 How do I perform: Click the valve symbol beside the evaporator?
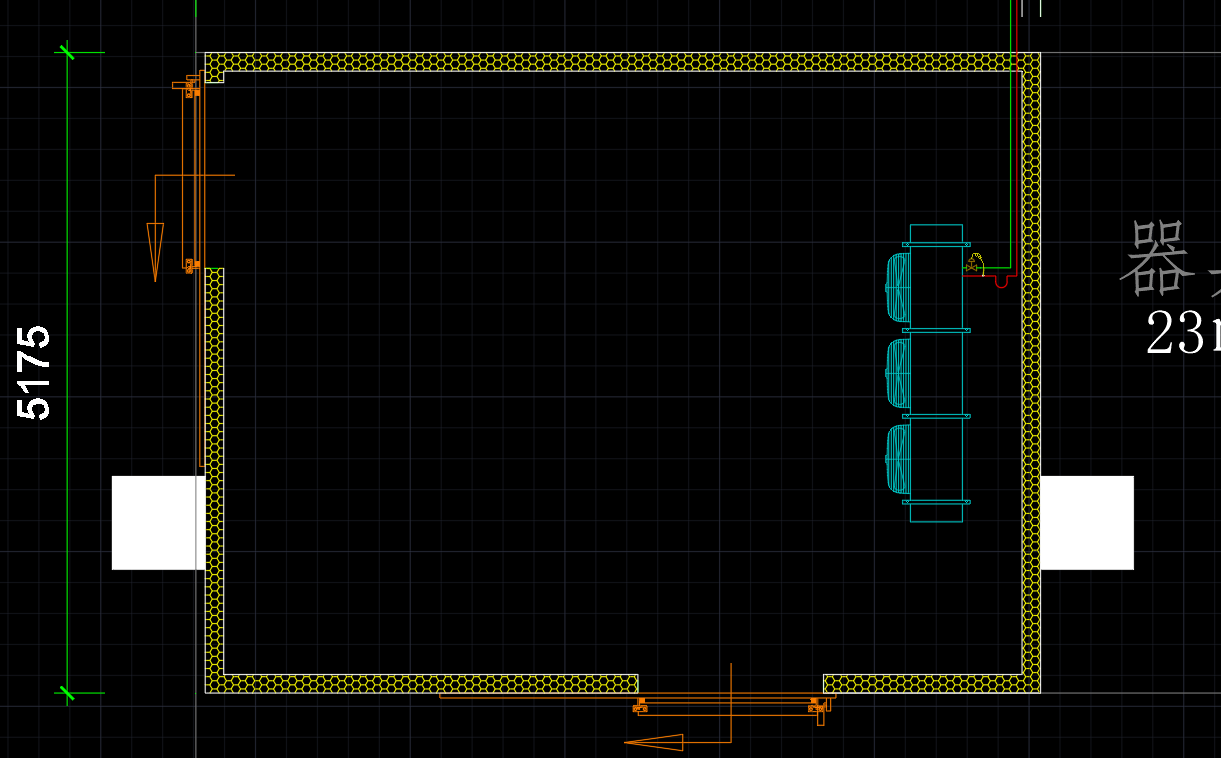[x=974, y=266]
